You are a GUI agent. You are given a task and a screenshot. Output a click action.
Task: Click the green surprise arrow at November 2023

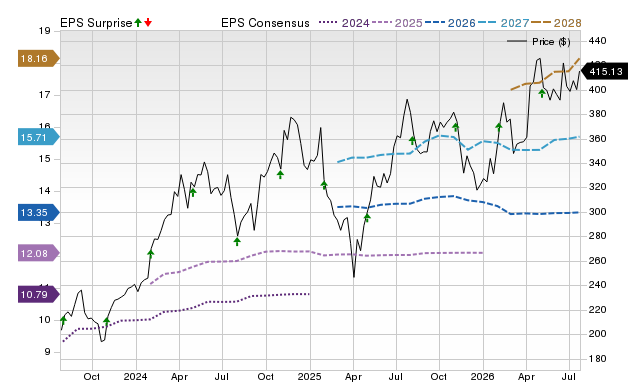pyautogui.click(x=107, y=321)
